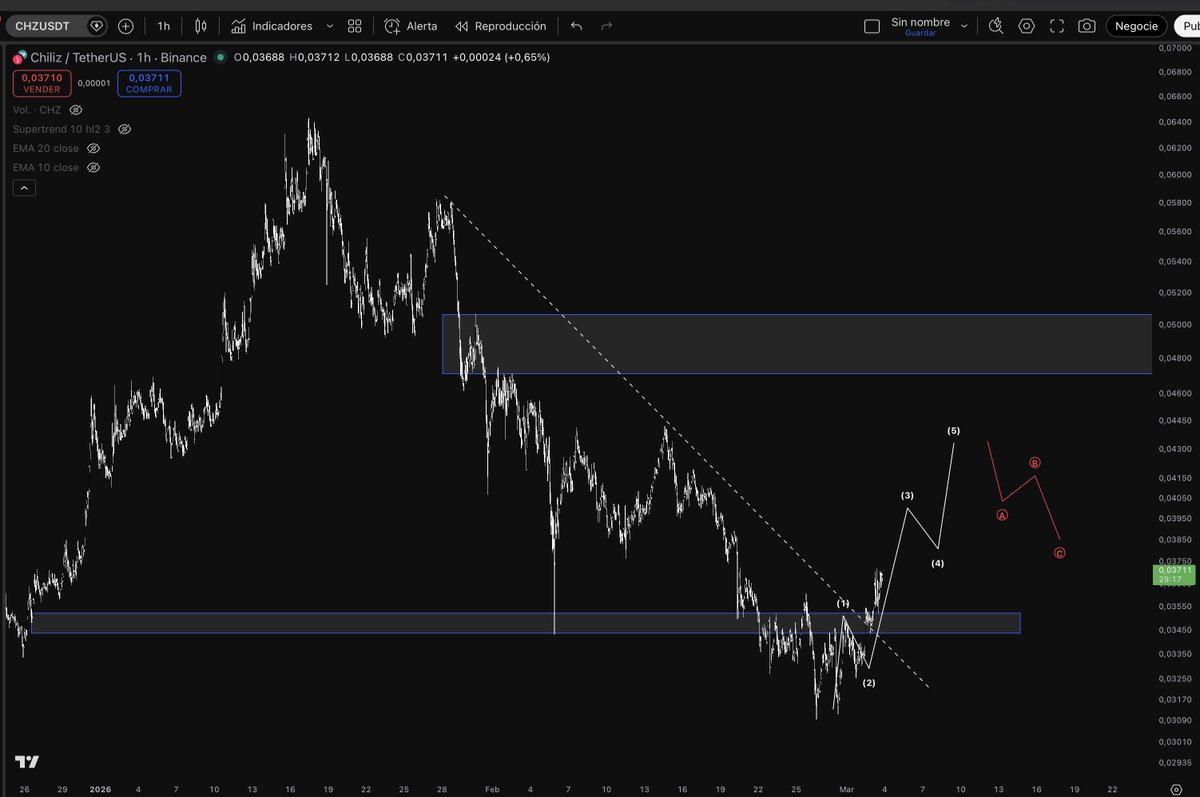Enter fullscreen mode

(x=1057, y=26)
